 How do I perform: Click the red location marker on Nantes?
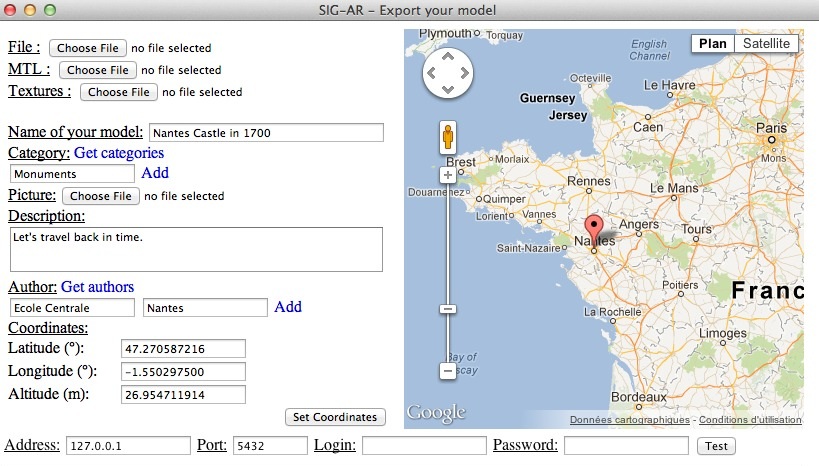593,230
